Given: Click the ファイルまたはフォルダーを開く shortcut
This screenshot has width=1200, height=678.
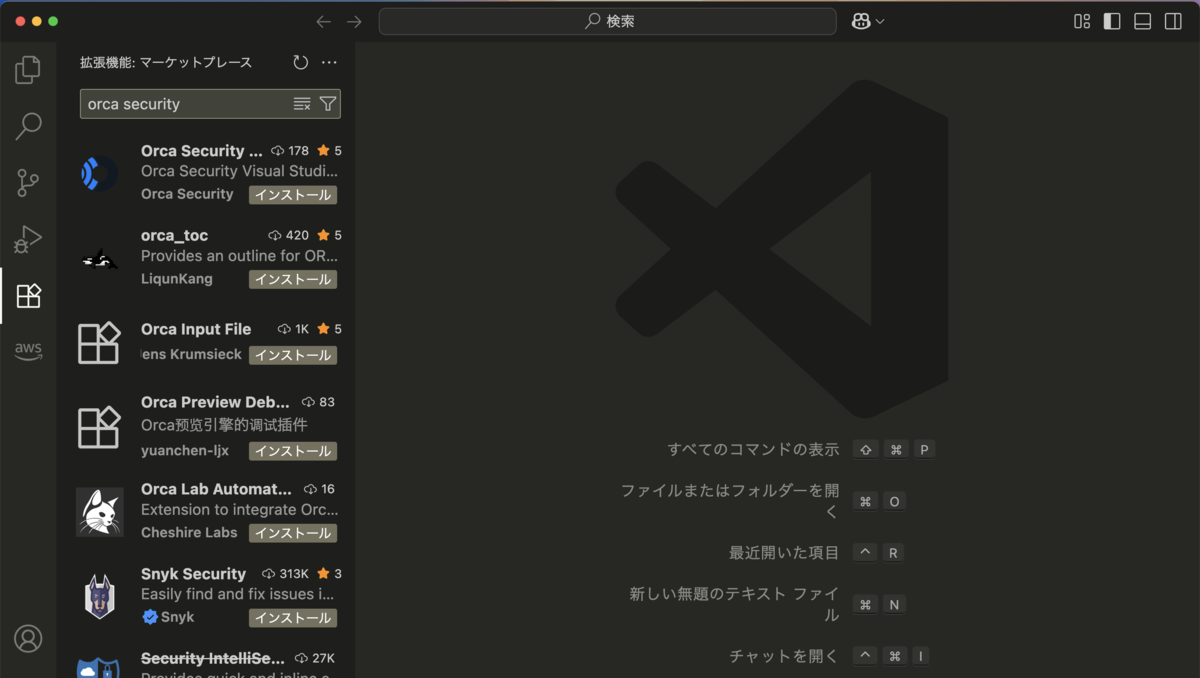Looking at the screenshot, I should [x=730, y=501].
